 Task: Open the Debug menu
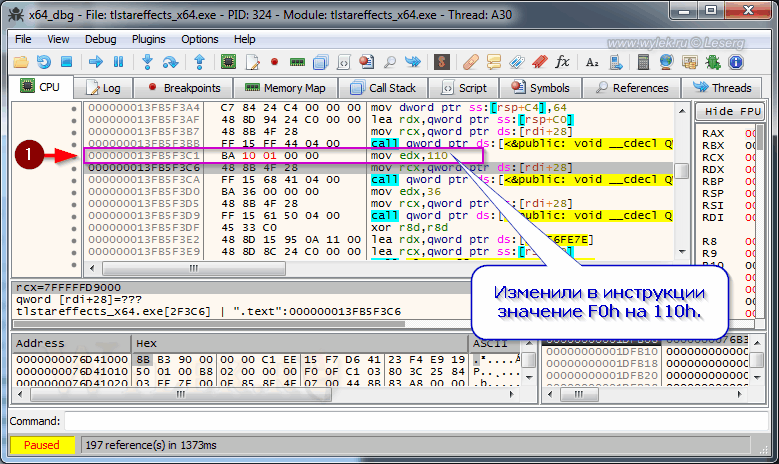pyautogui.click(x=100, y=39)
